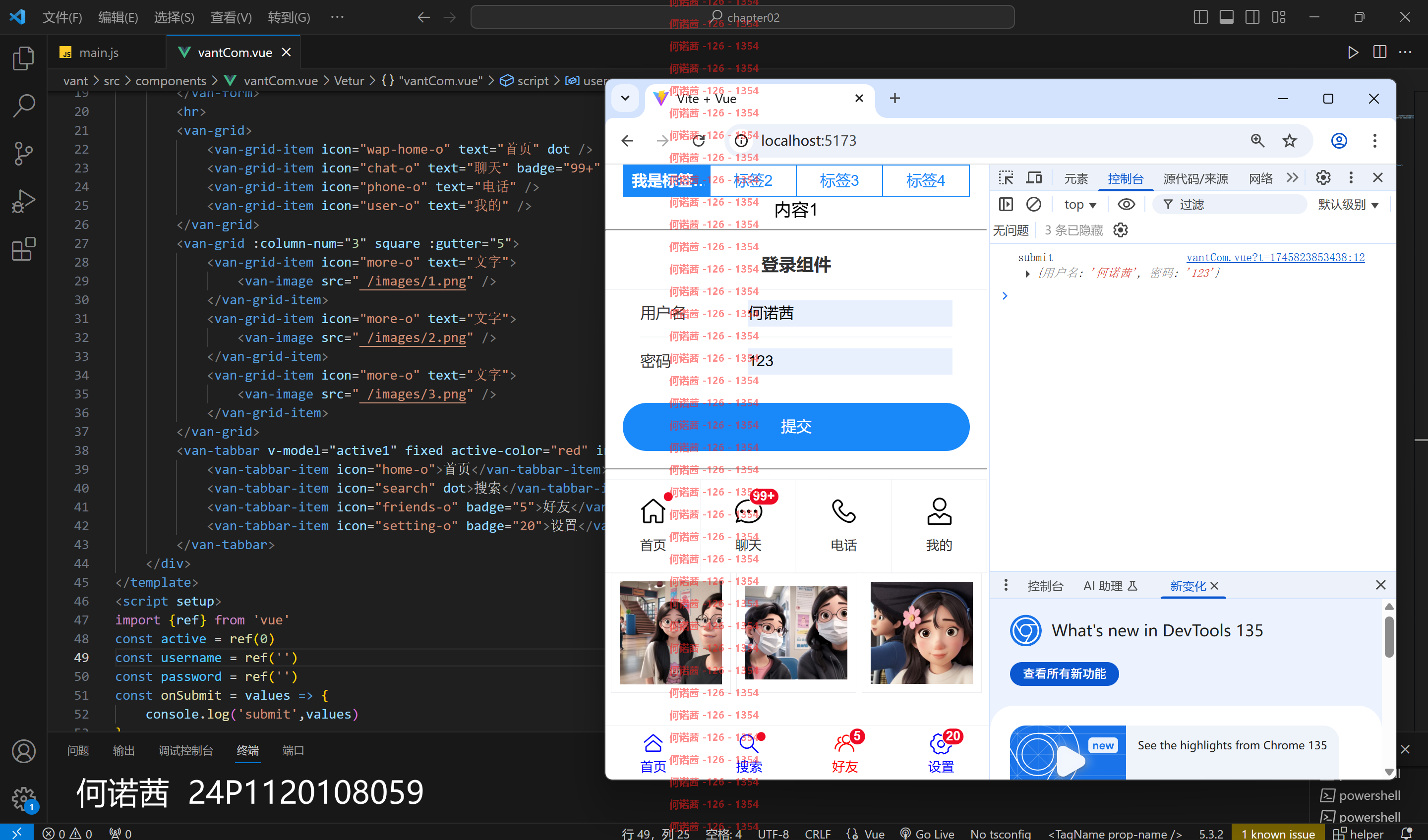1428x840 pixels.
Task: Open the VS Code Search view
Action: (x=23, y=106)
